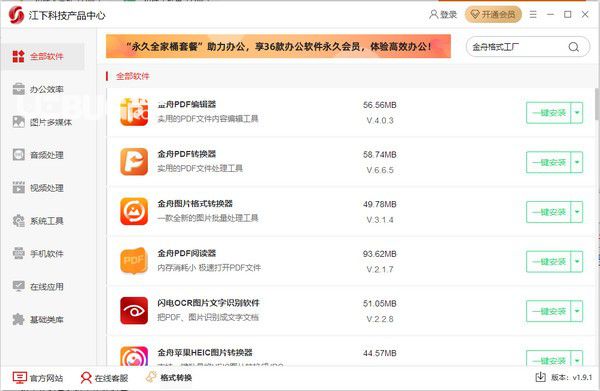Click version label V.6.6.5
Image resolution: width=600 pixels, height=391 pixels.
click(x=380, y=170)
